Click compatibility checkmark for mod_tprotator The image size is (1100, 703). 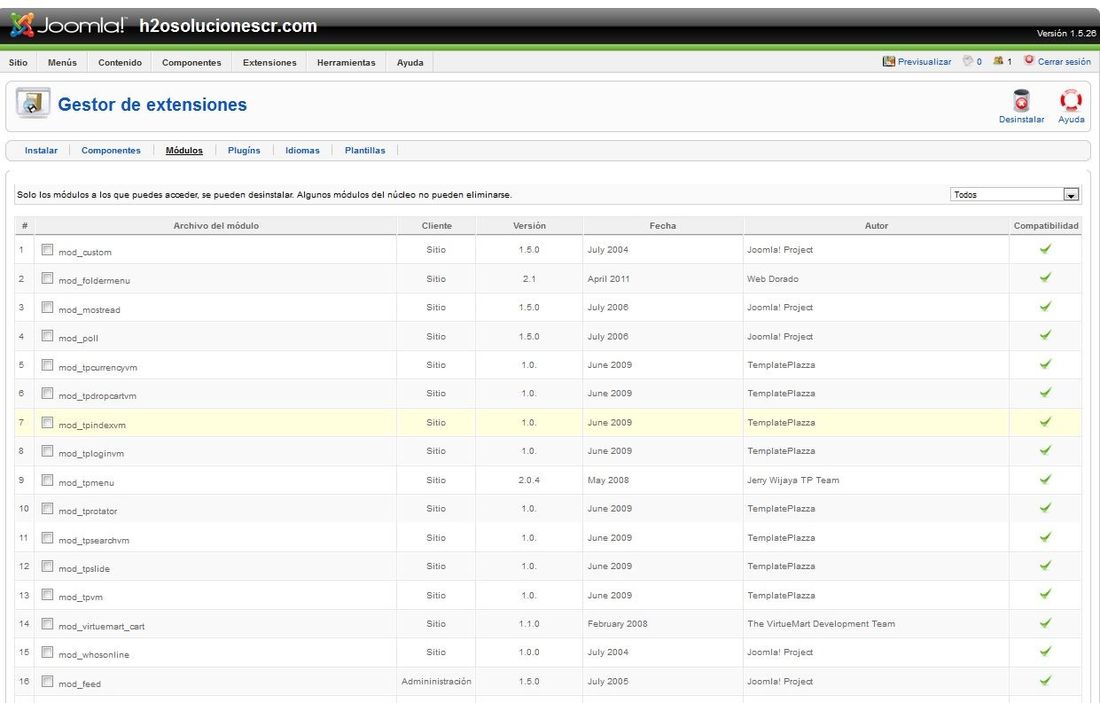pyautogui.click(x=1045, y=507)
